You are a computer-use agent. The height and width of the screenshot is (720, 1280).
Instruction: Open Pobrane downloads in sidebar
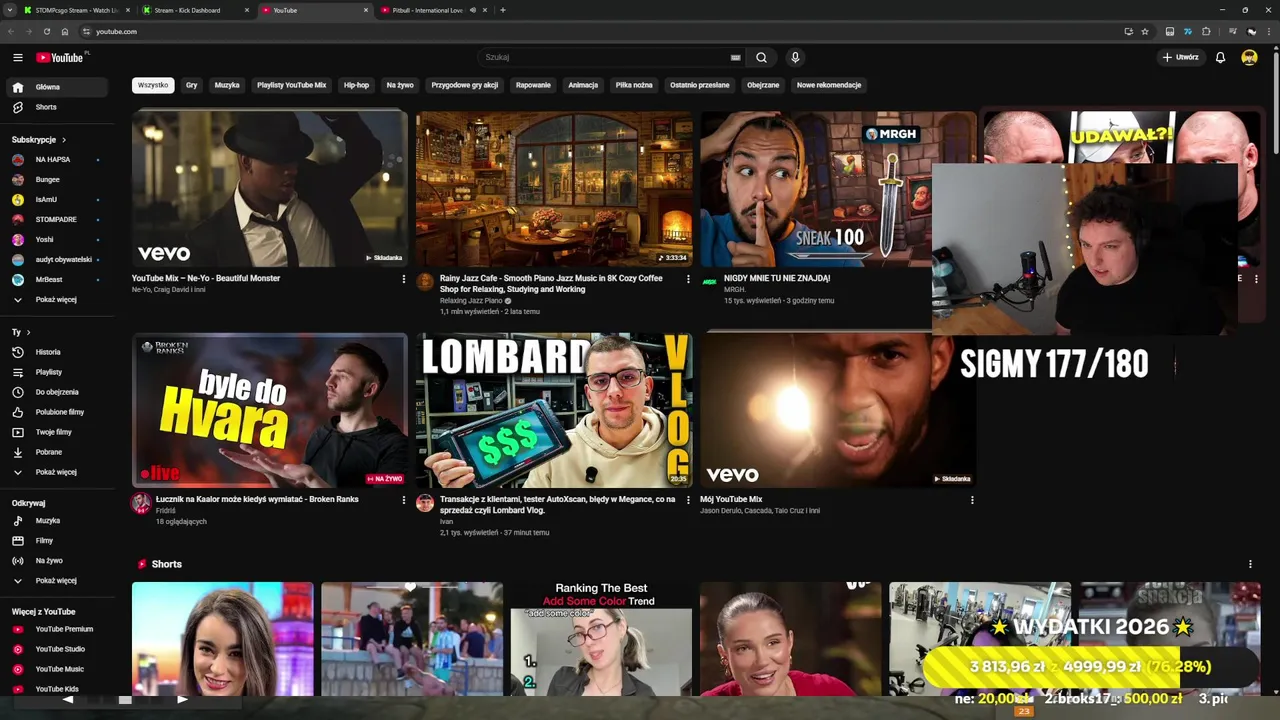coord(58,452)
